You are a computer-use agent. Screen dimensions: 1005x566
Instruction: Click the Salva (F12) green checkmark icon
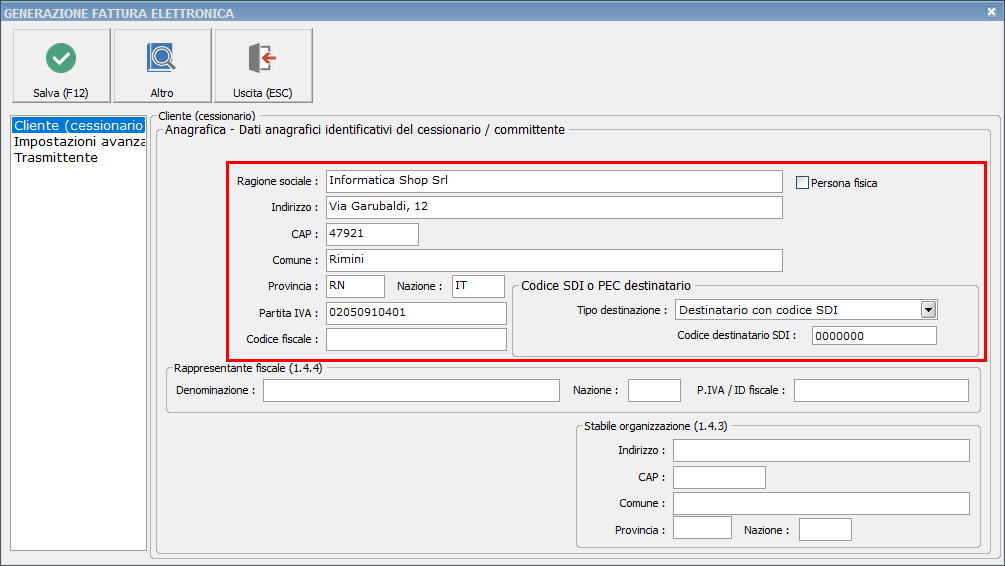pos(61,58)
